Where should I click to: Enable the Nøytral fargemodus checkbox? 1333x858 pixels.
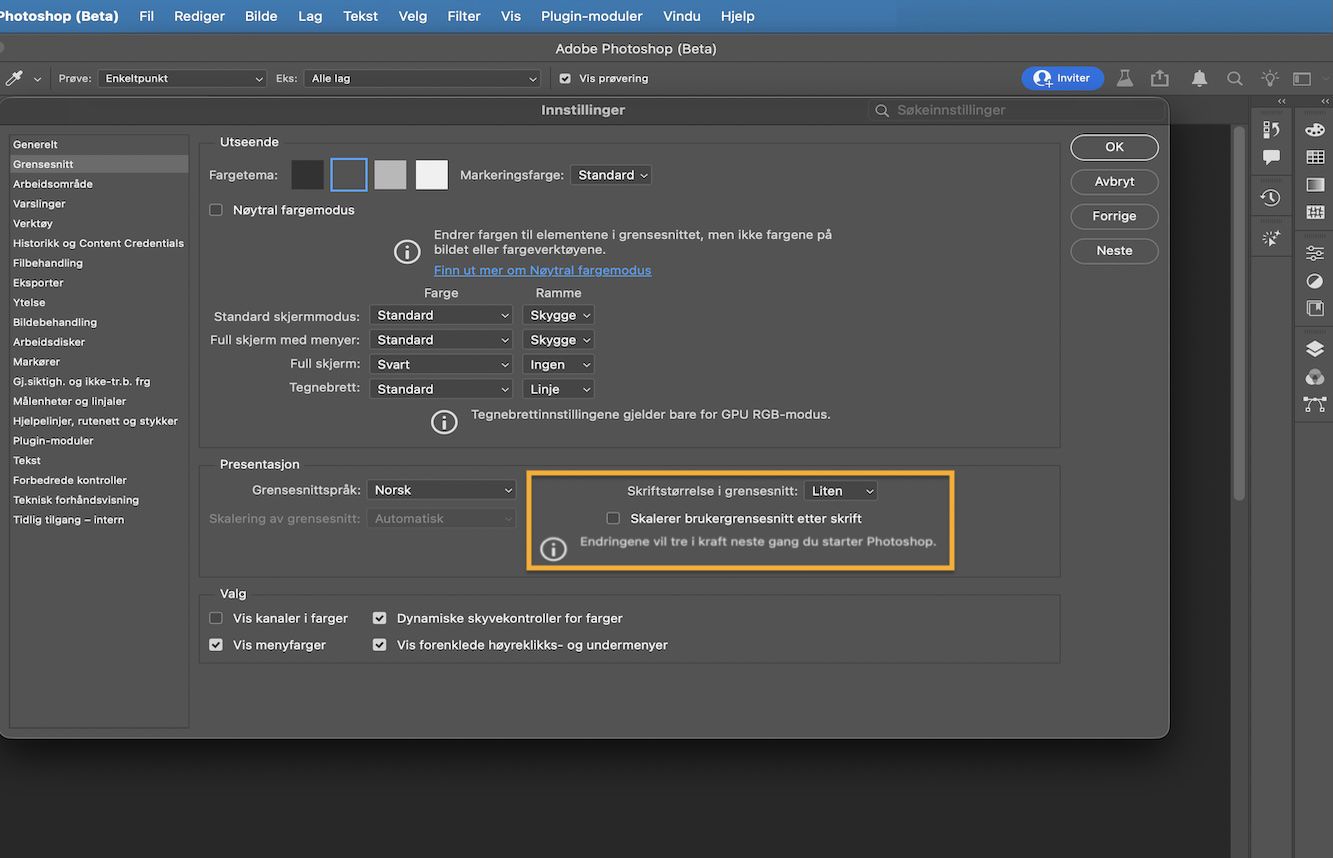coord(215,209)
